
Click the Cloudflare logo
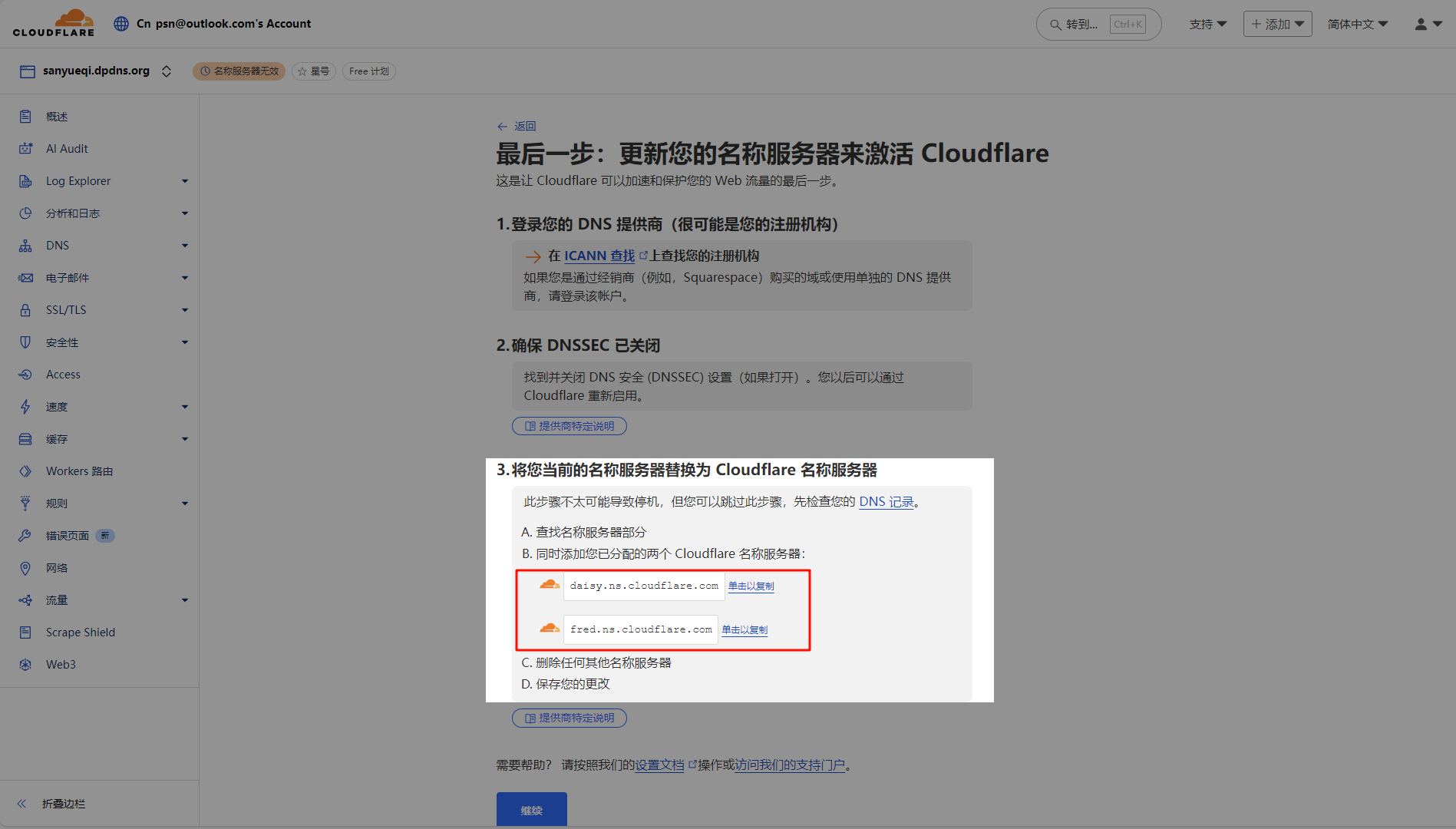click(54, 23)
